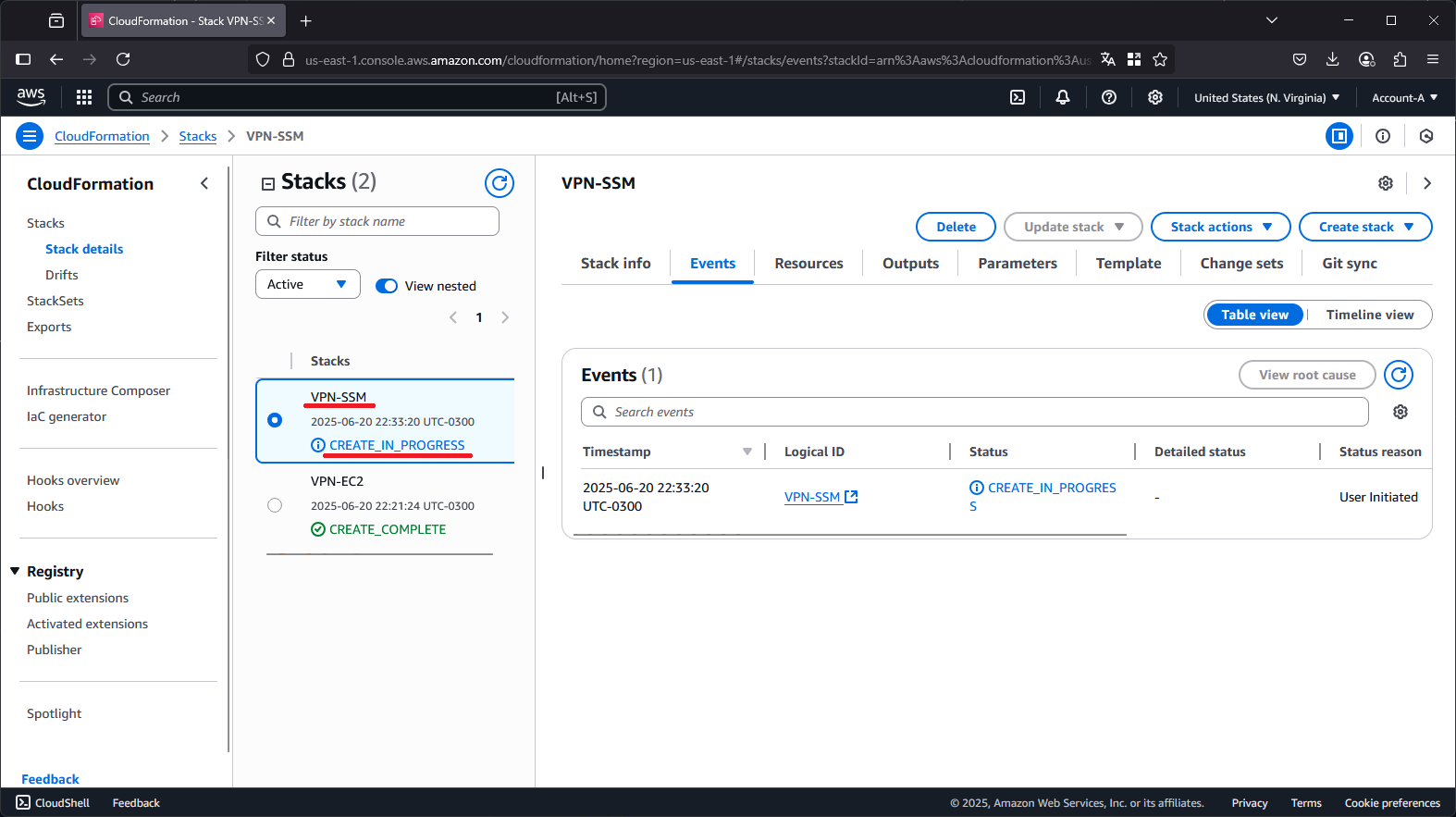The width and height of the screenshot is (1456, 817).
Task: Open the AWS services grid menu
Action: point(84,97)
